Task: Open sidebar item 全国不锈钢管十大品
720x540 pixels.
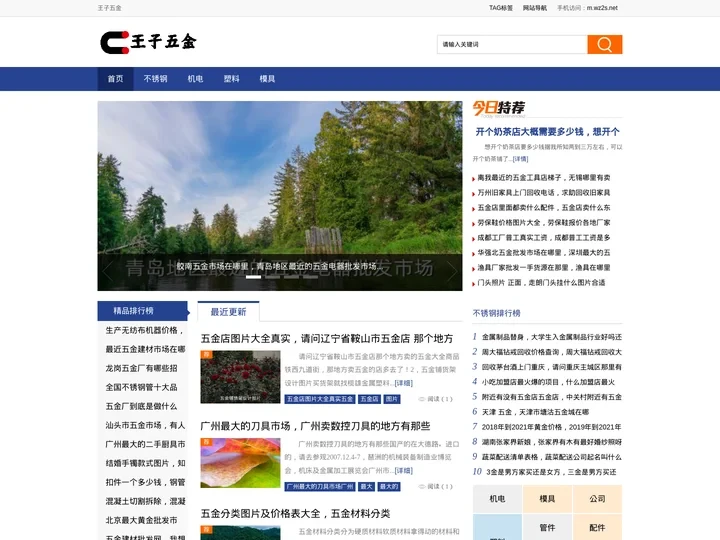Action: (141, 387)
